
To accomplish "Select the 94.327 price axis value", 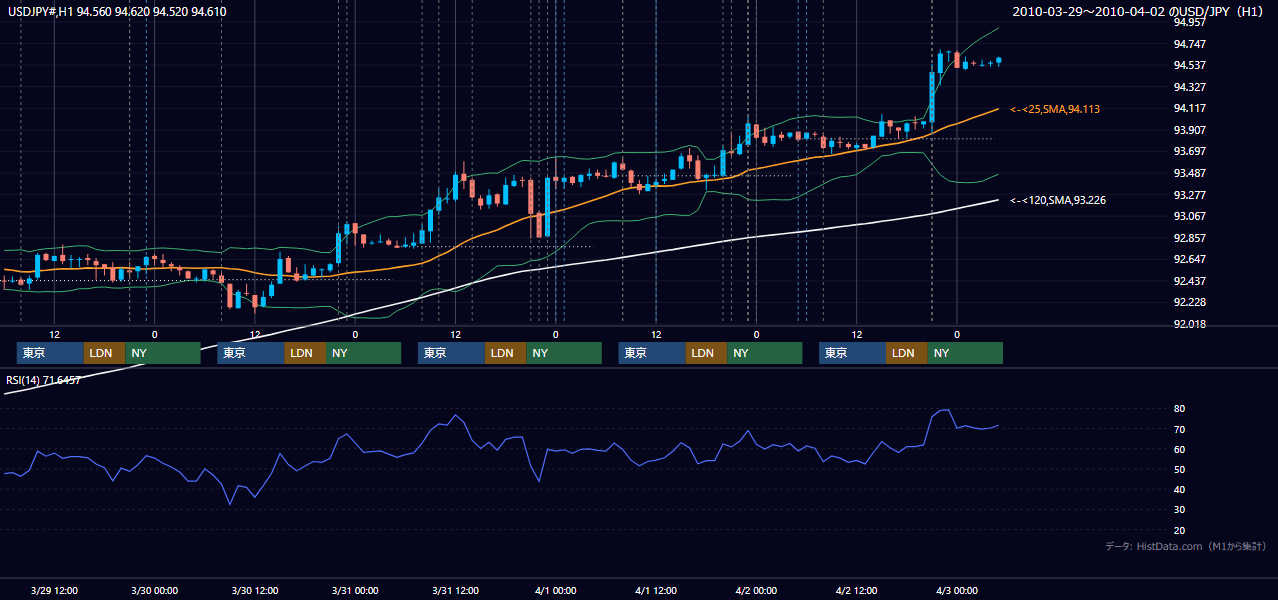I will click(x=1188, y=87).
